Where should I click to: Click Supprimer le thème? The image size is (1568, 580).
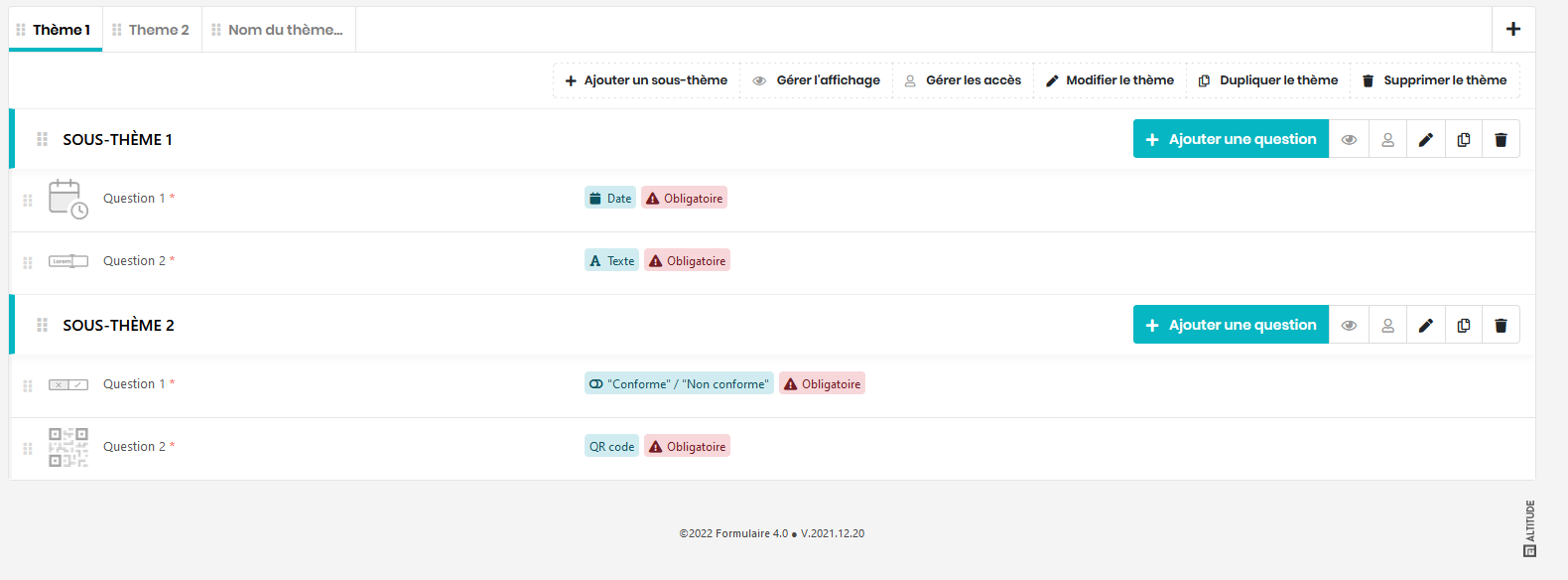click(1434, 80)
